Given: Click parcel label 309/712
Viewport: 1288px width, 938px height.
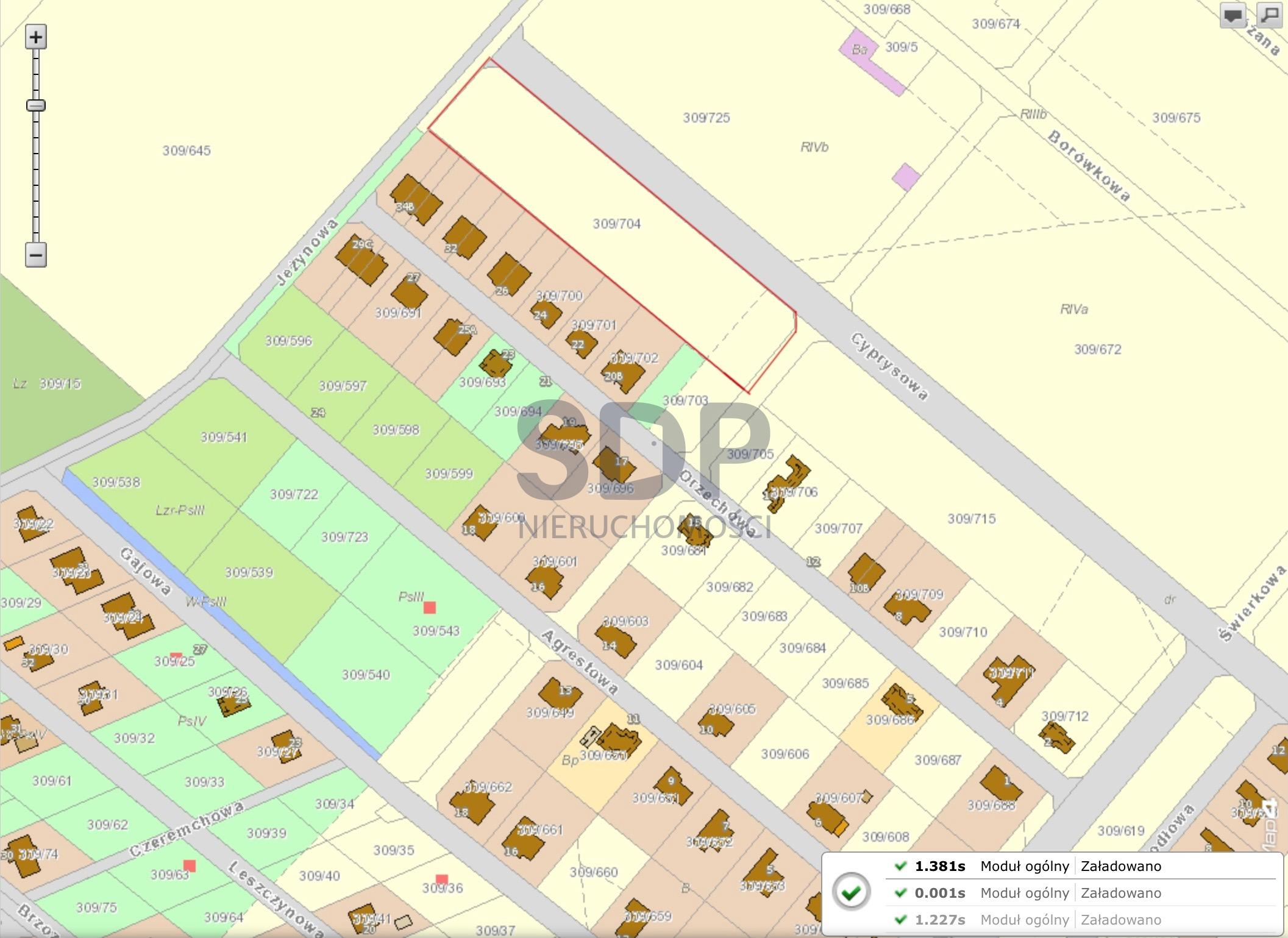Looking at the screenshot, I should coord(1065,716).
